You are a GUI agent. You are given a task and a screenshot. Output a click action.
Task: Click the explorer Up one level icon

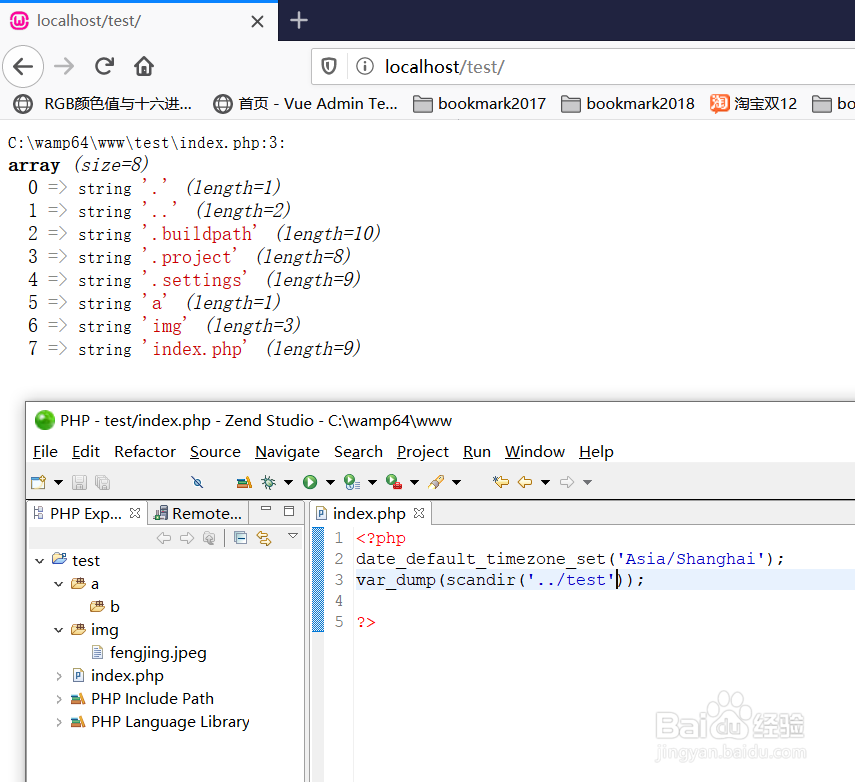click(x=209, y=538)
